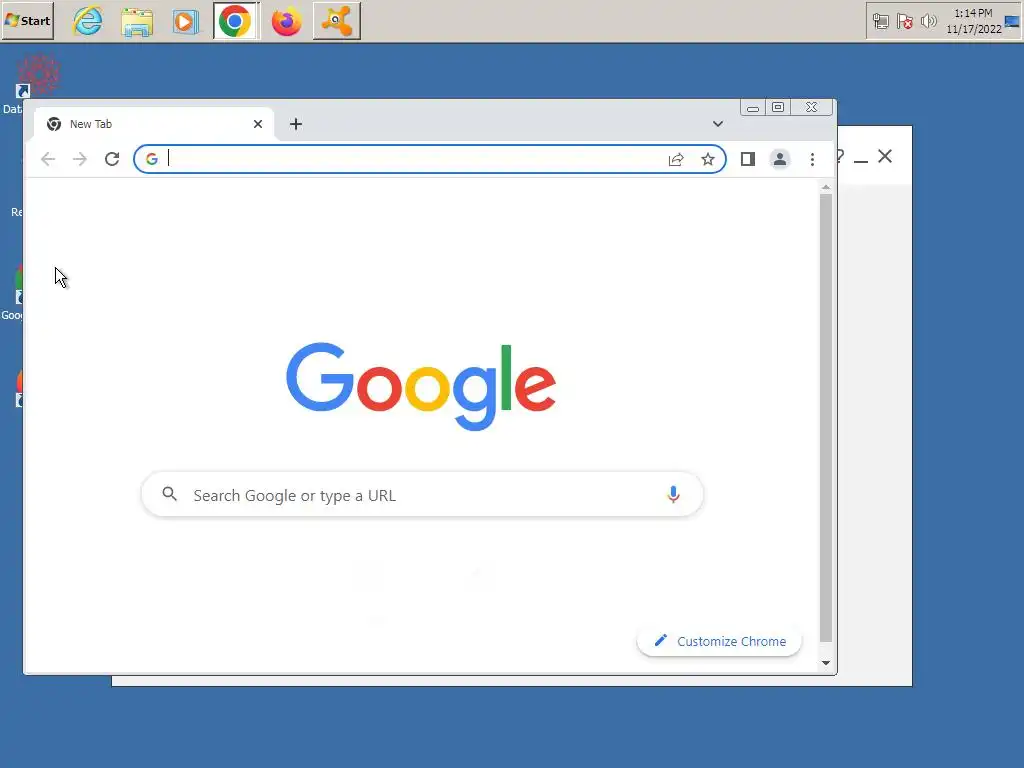This screenshot has height=768, width=1024.
Task: Click scrollbar up arrow in Chrome
Action: click(826, 187)
